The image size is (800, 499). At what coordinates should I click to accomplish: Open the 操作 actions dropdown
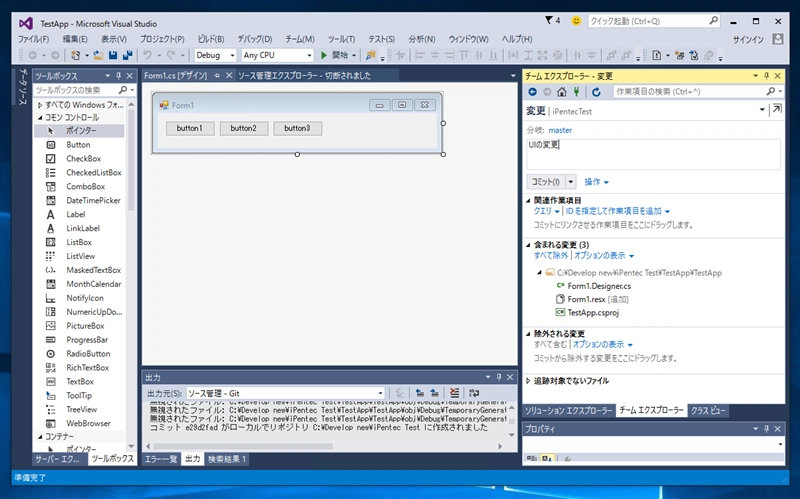click(x=596, y=182)
